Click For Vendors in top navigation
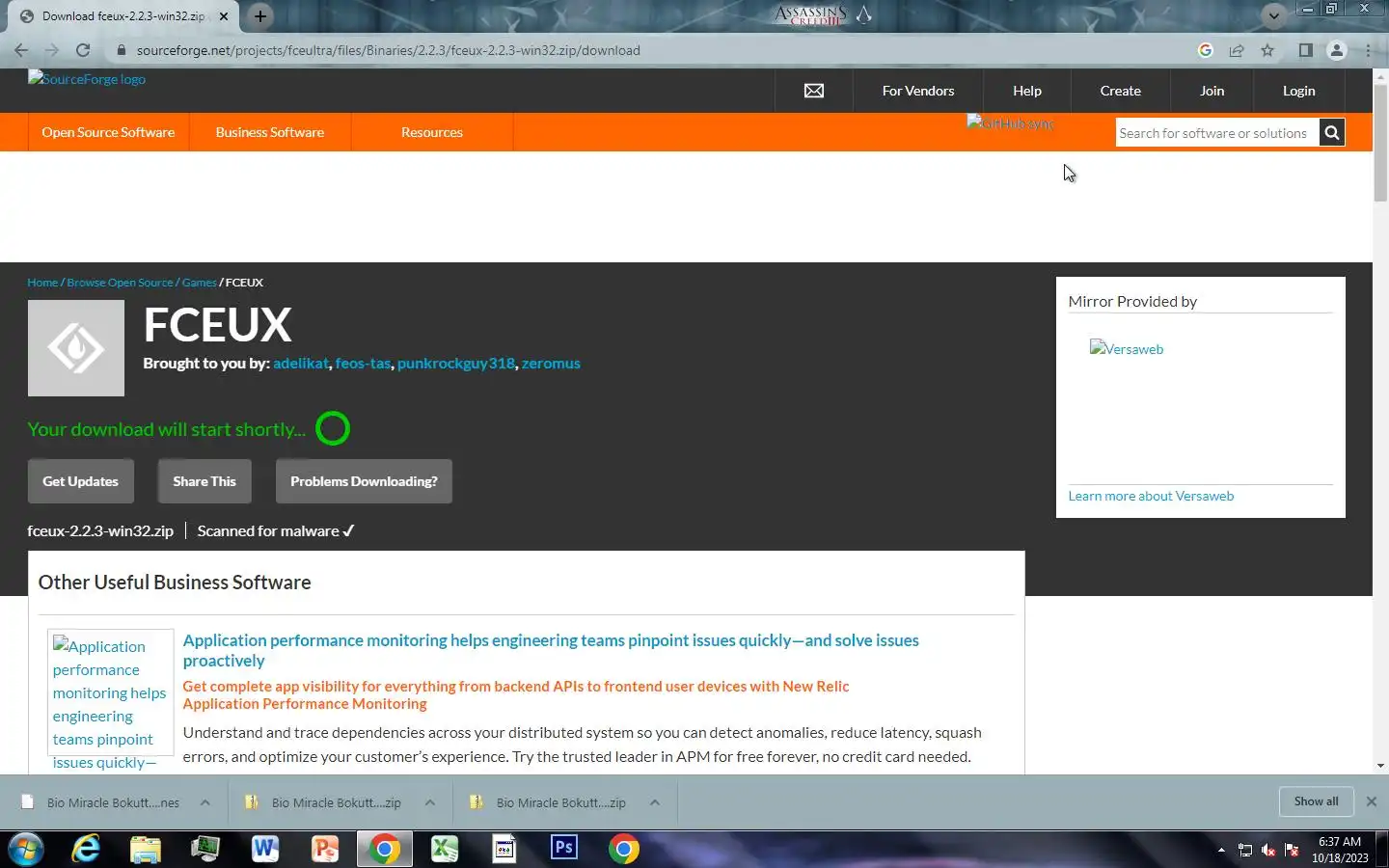Image resolution: width=1389 pixels, height=868 pixels. [x=918, y=91]
